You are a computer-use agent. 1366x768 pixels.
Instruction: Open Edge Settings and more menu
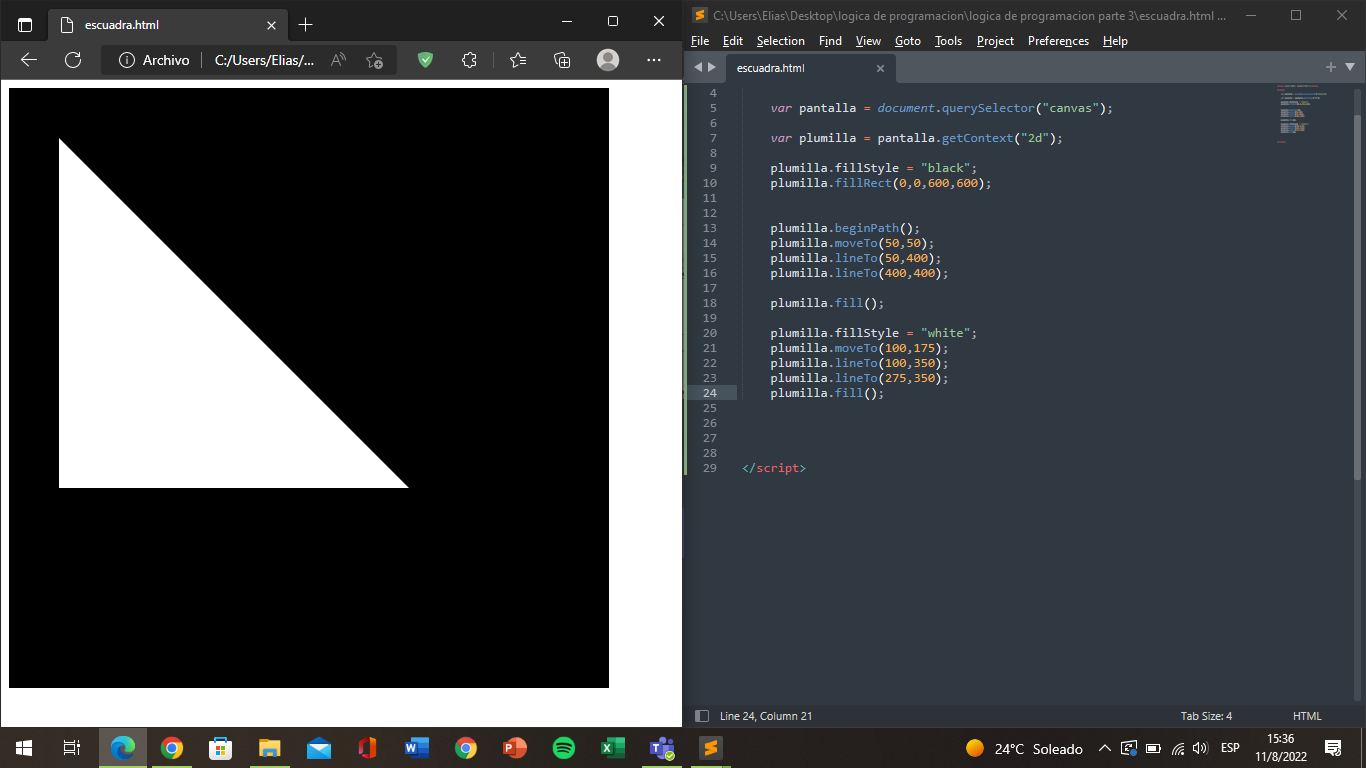(x=654, y=60)
